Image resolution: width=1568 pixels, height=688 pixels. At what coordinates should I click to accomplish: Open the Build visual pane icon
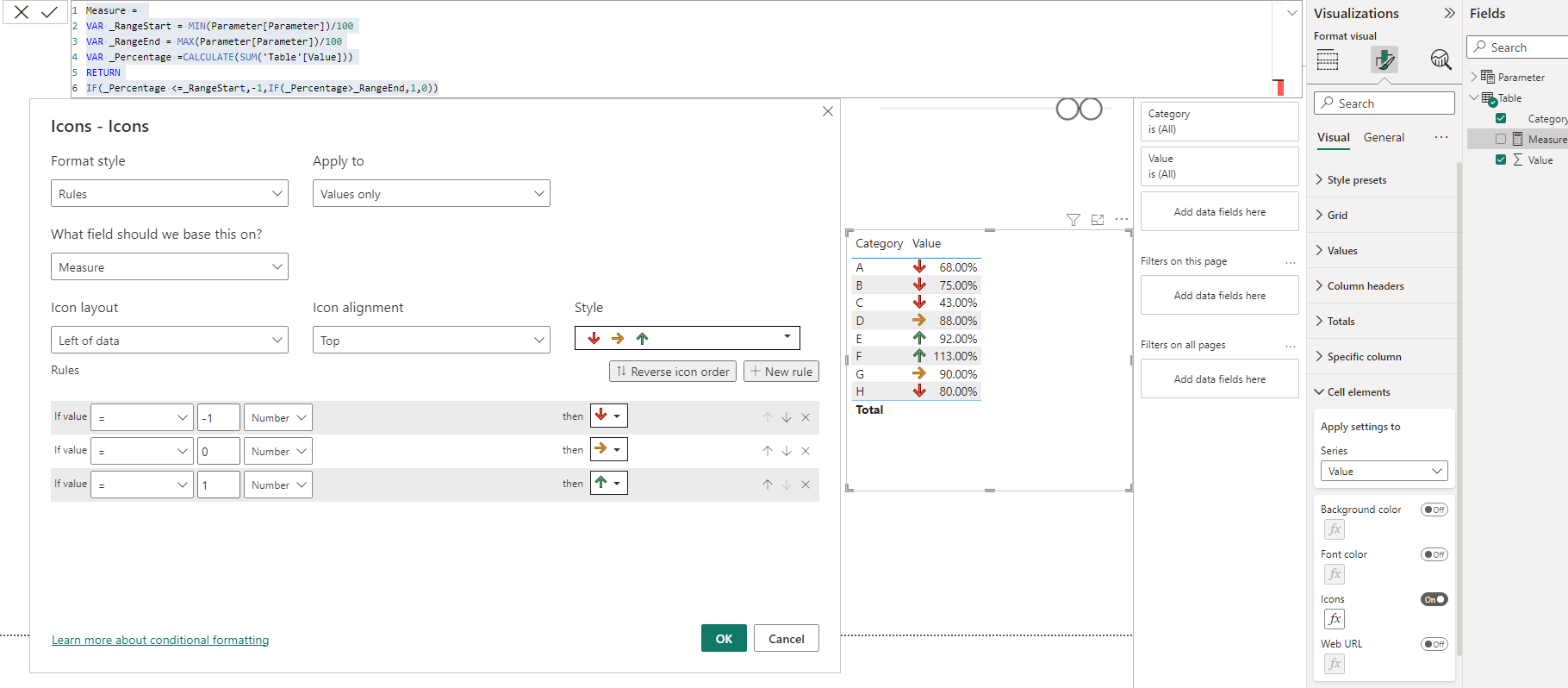(1328, 59)
